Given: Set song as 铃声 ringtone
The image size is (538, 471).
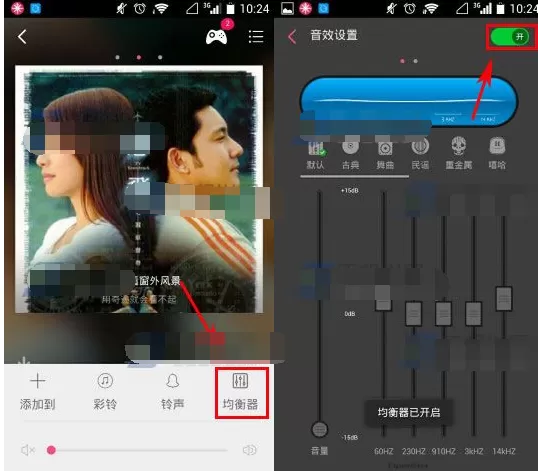Looking at the screenshot, I should pos(173,392).
